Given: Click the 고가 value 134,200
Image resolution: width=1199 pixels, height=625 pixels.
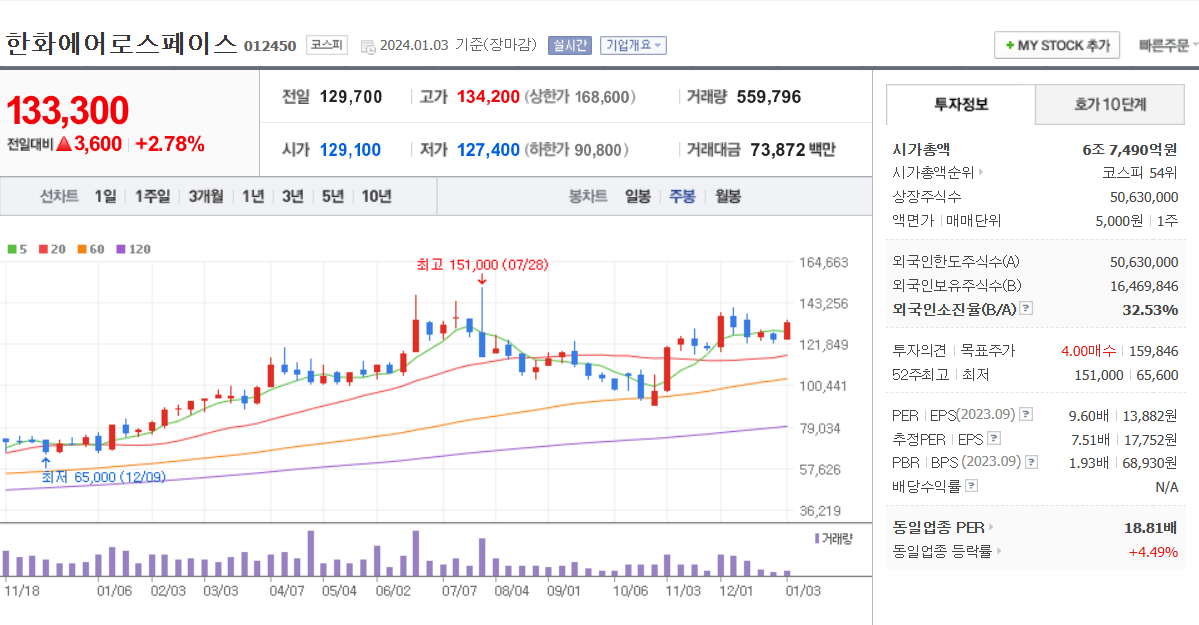Looking at the screenshot, I should (488, 97).
